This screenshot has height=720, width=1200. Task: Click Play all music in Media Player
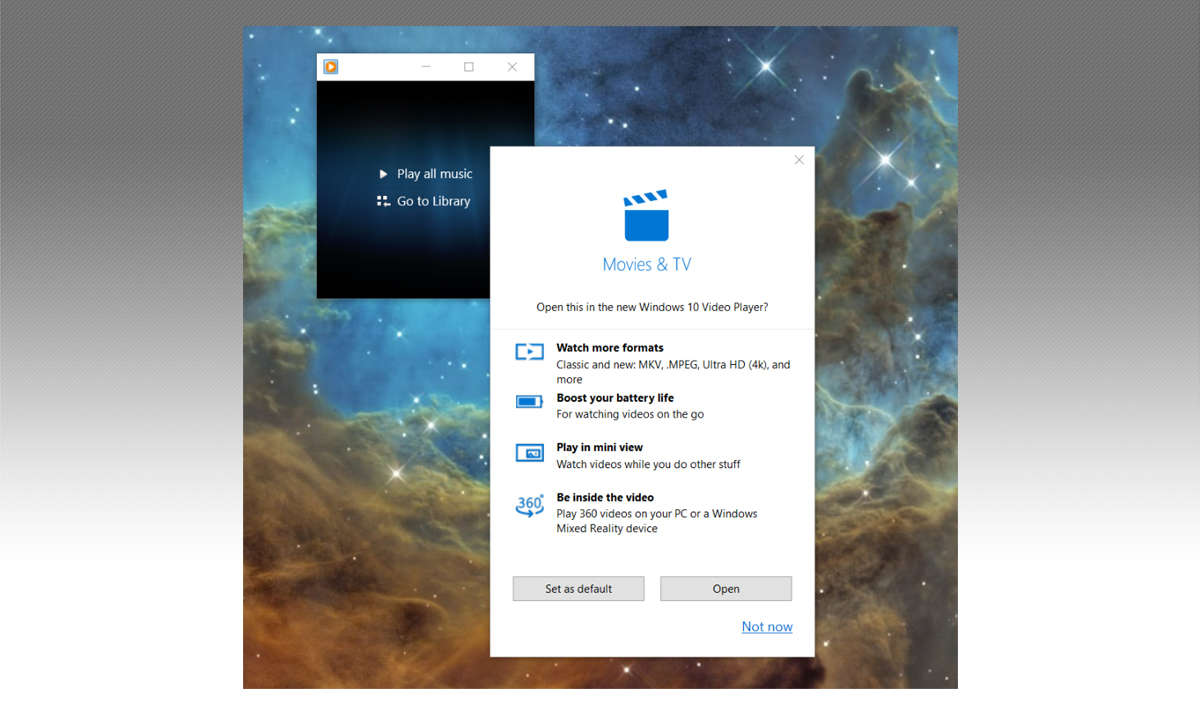(x=434, y=174)
